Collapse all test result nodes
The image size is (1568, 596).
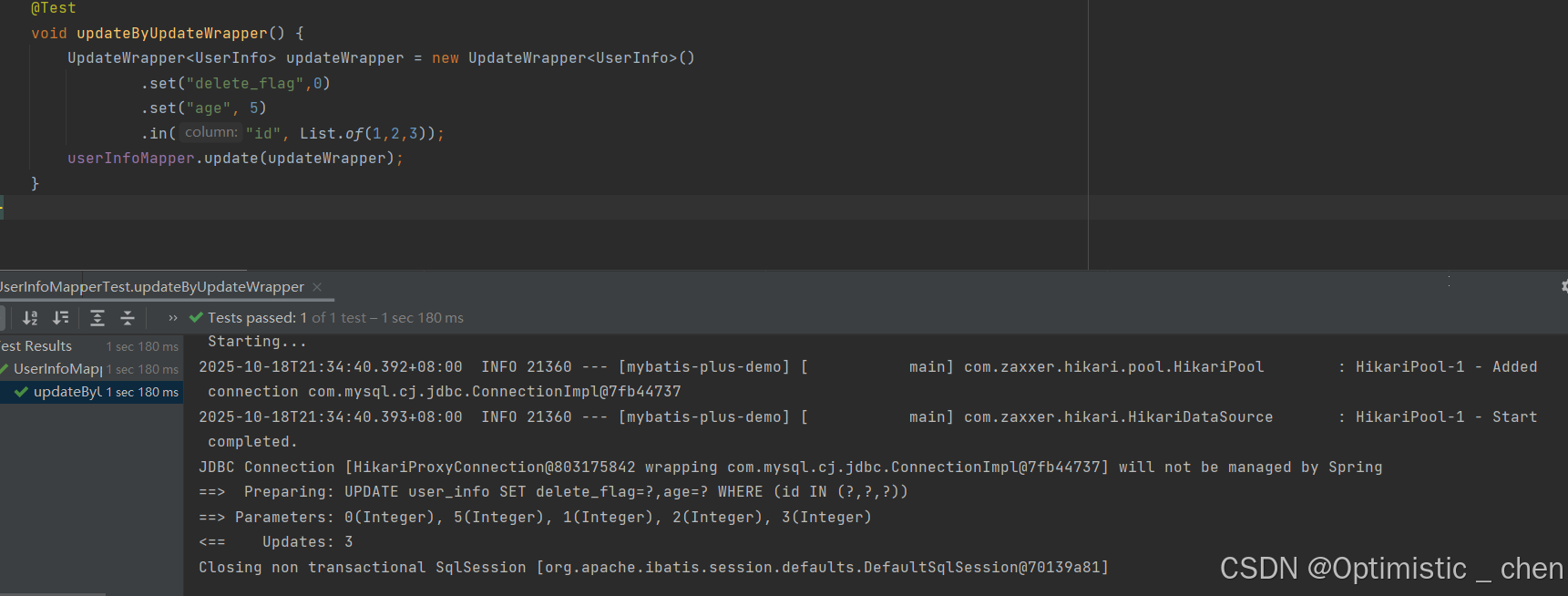[128, 318]
